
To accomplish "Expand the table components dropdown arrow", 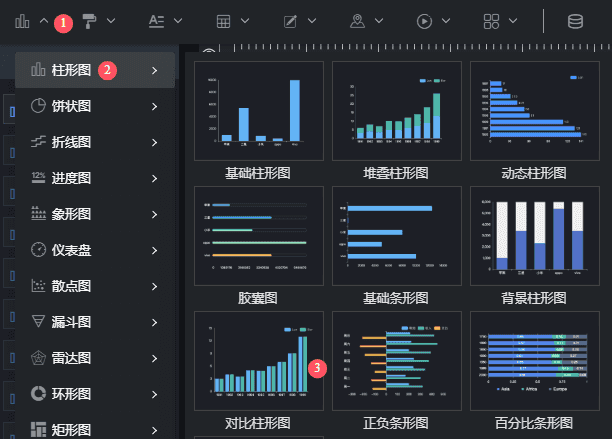I will click(x=245, y=21).
